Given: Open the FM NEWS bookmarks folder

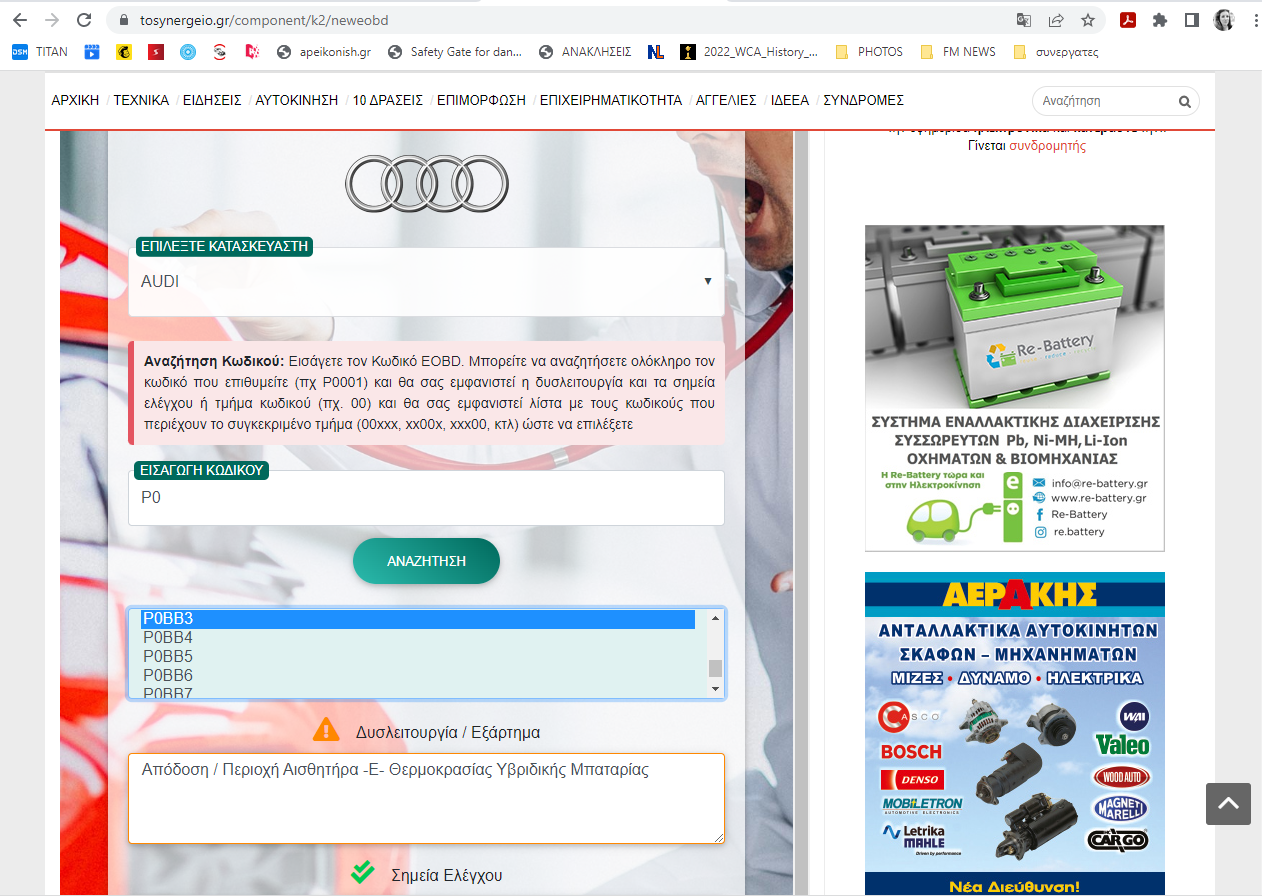Looking at the screenshot, I should tap(957, 52).
